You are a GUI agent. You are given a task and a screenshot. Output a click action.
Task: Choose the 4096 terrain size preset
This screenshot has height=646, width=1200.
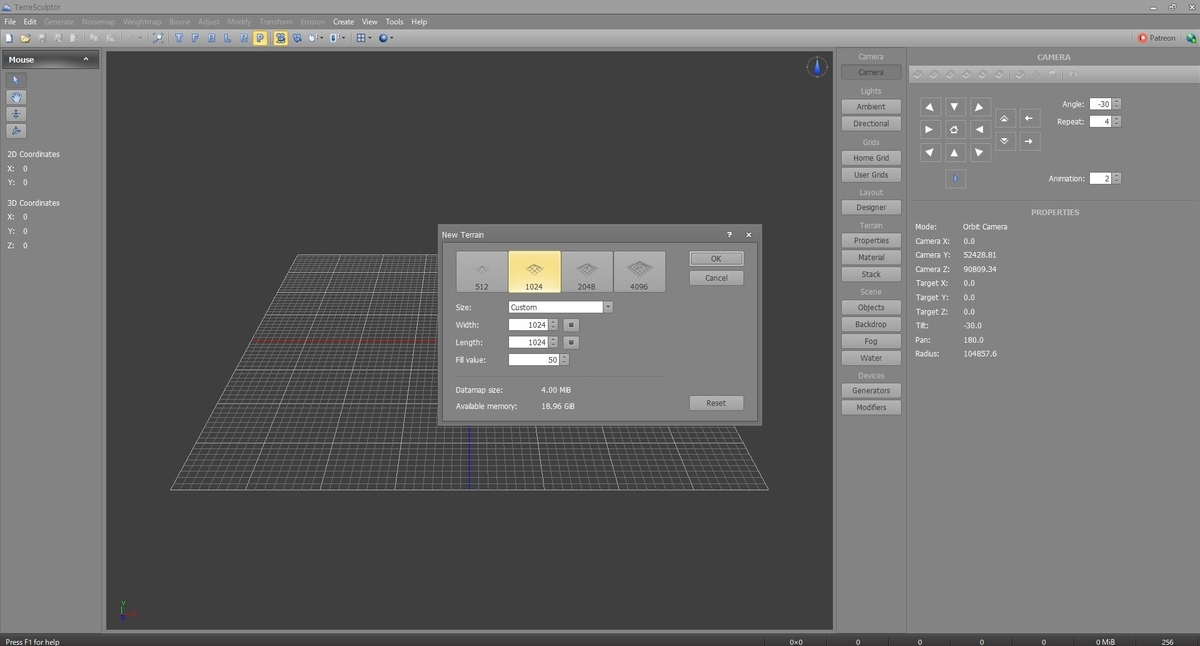tap(639, 271)
